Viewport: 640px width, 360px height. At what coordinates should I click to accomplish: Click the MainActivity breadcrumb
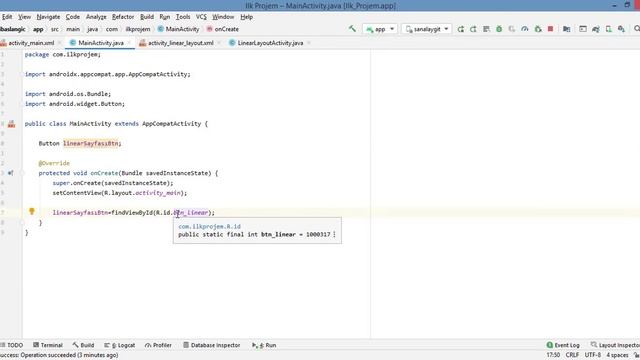(178, 29)
